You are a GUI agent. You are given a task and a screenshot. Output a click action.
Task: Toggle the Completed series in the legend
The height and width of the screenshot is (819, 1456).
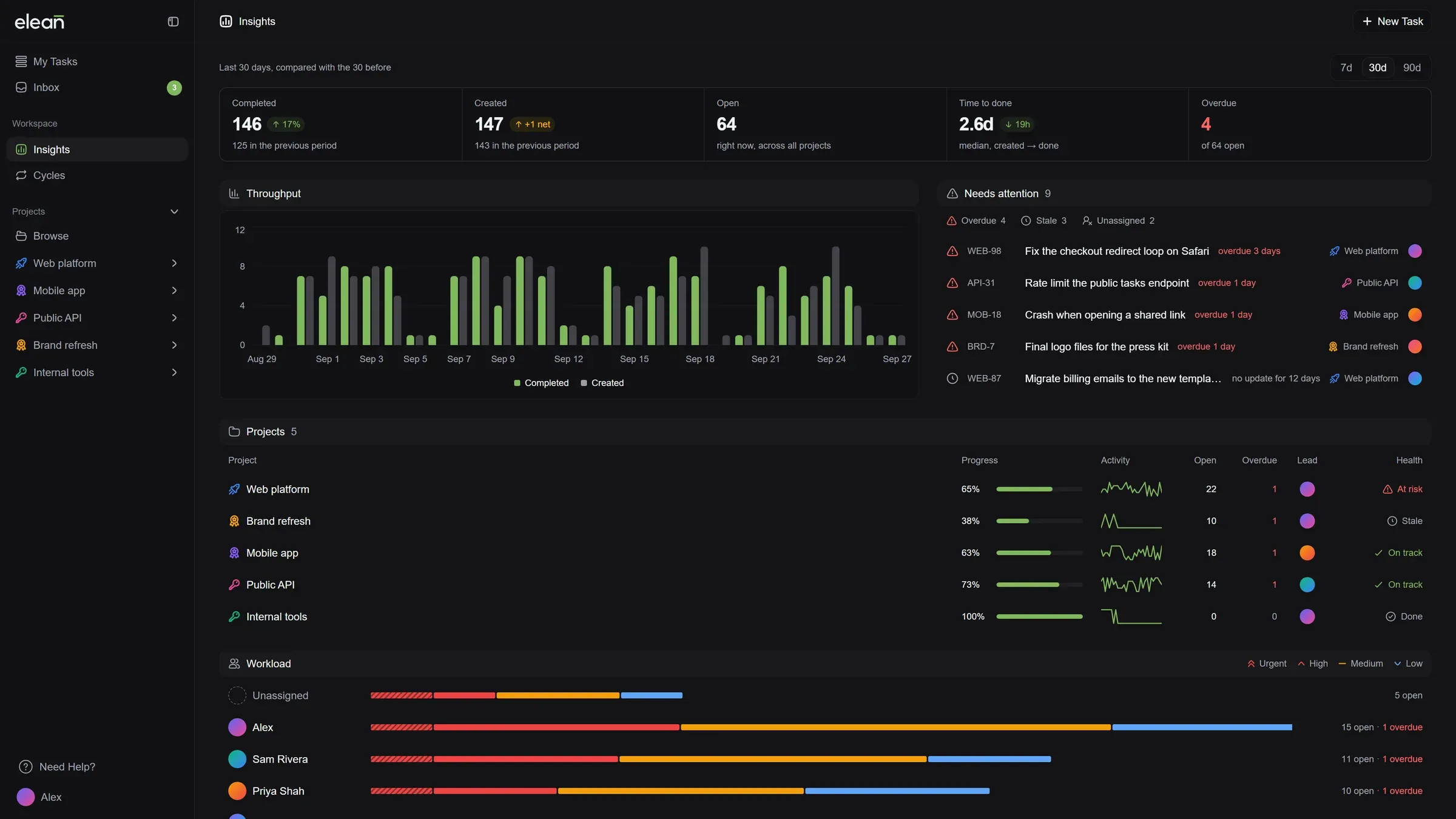[x=541, y=383]
